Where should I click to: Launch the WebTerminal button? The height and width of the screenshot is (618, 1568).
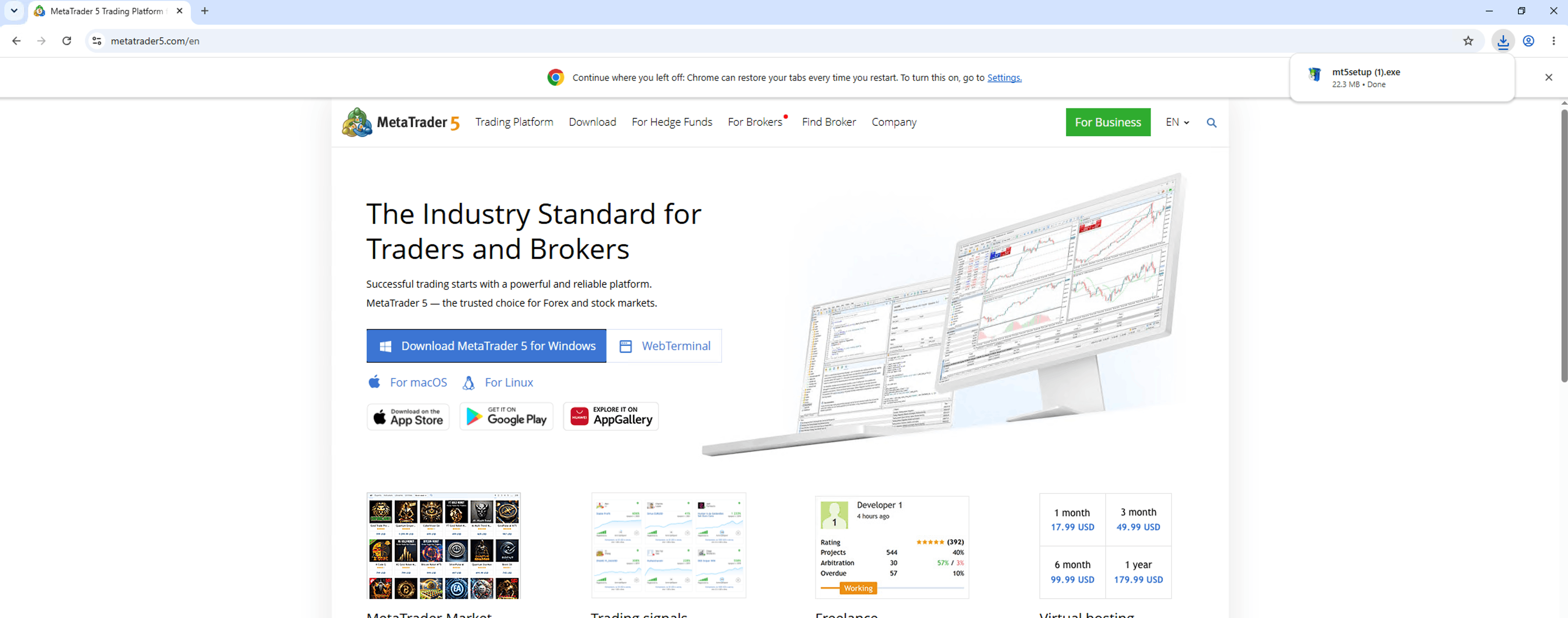(x=664, y=346)
